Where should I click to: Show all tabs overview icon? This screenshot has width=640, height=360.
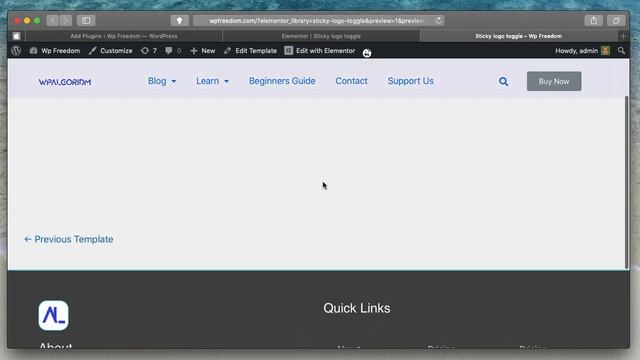pos(616,20)
